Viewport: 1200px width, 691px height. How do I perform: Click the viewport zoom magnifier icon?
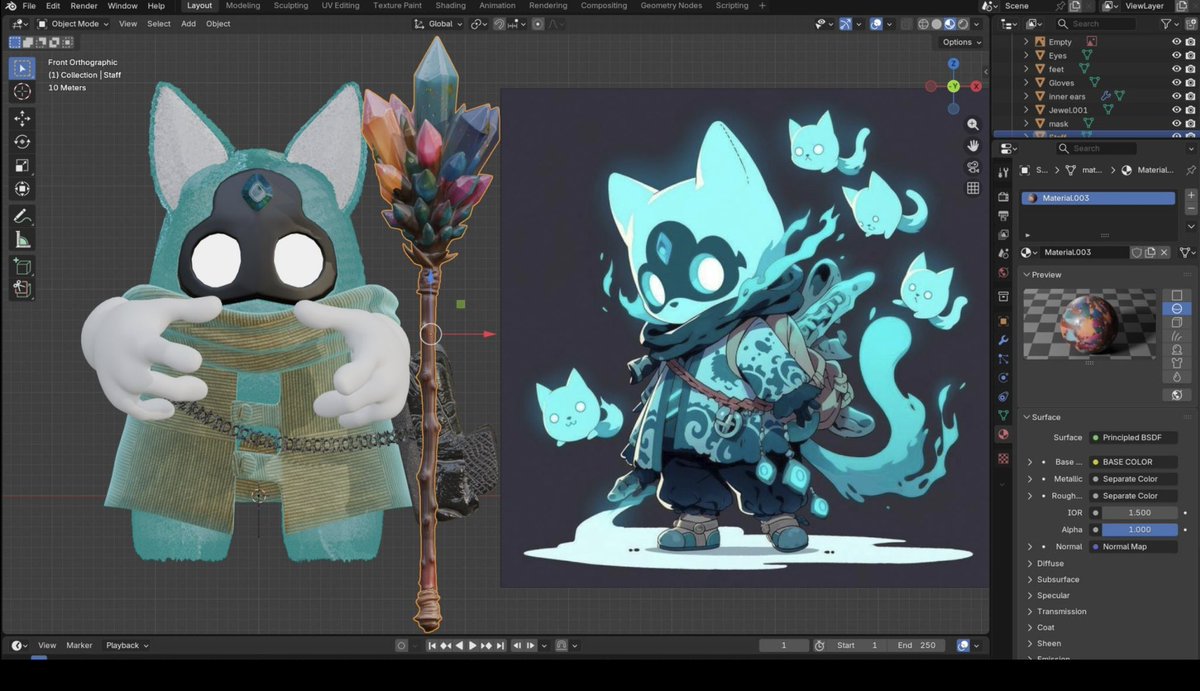(x=973, y=124)
